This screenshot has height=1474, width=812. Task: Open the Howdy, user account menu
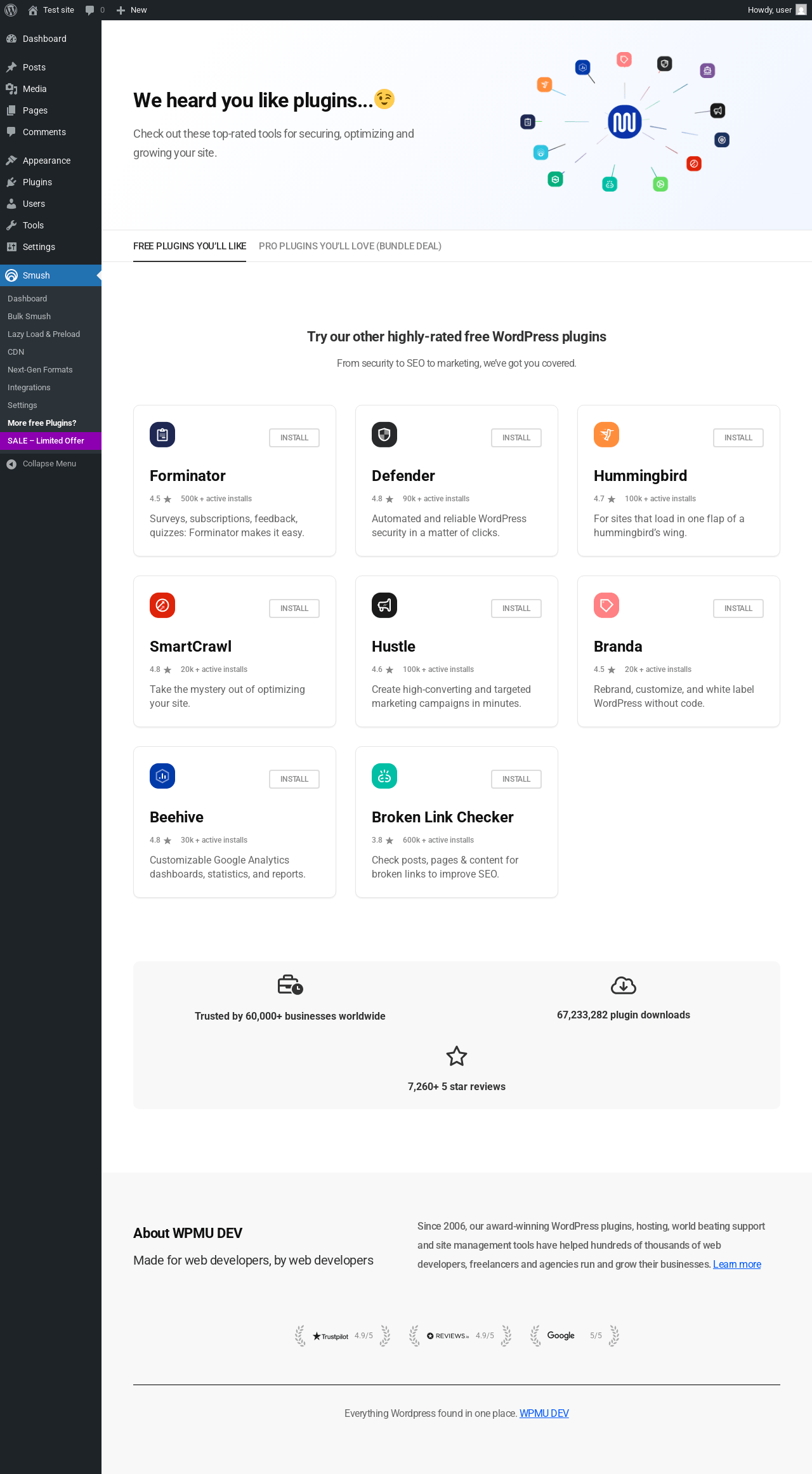(776, 10)
